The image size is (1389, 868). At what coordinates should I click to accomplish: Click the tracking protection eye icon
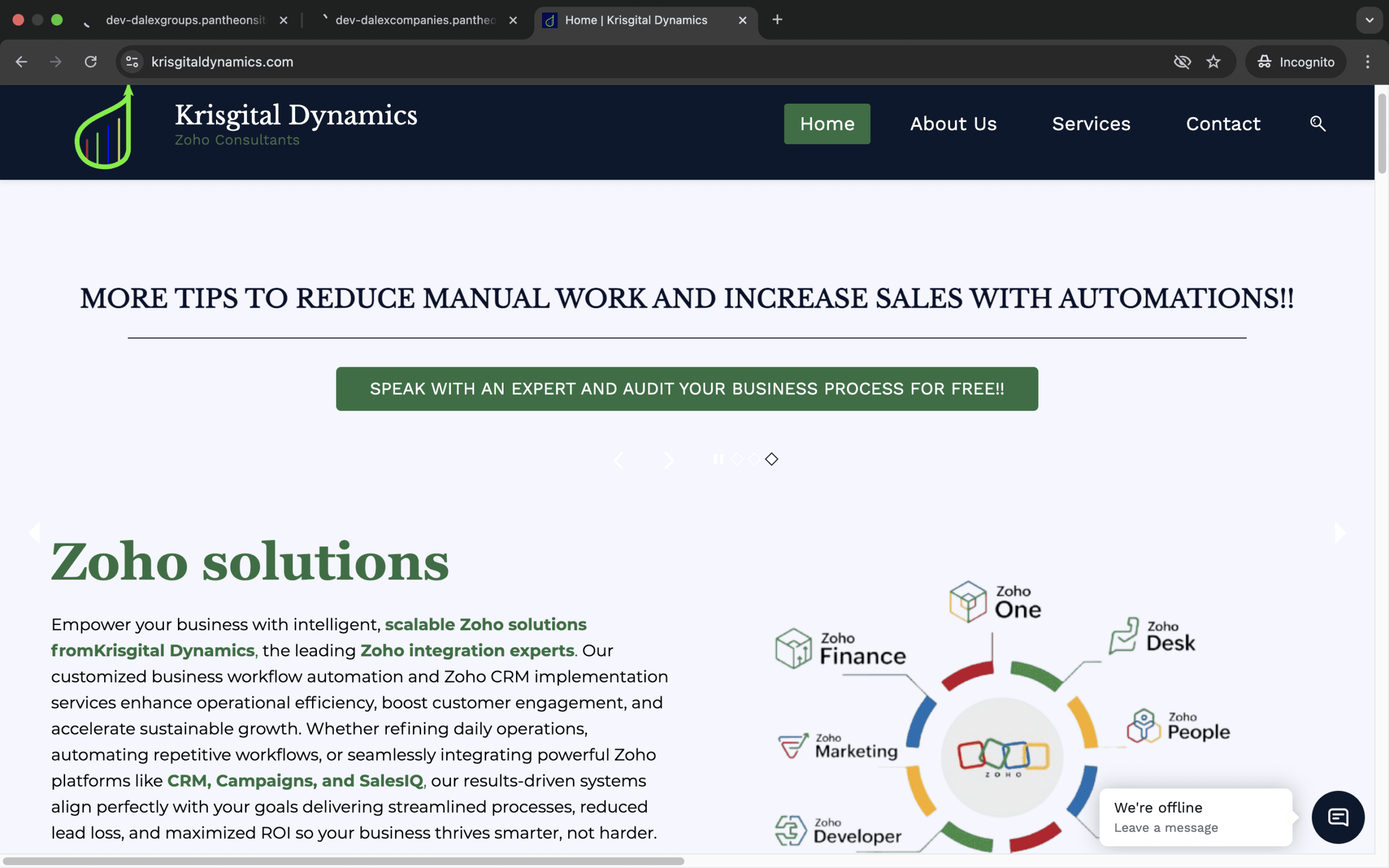pyautogui.click(x=1182, y=62)
